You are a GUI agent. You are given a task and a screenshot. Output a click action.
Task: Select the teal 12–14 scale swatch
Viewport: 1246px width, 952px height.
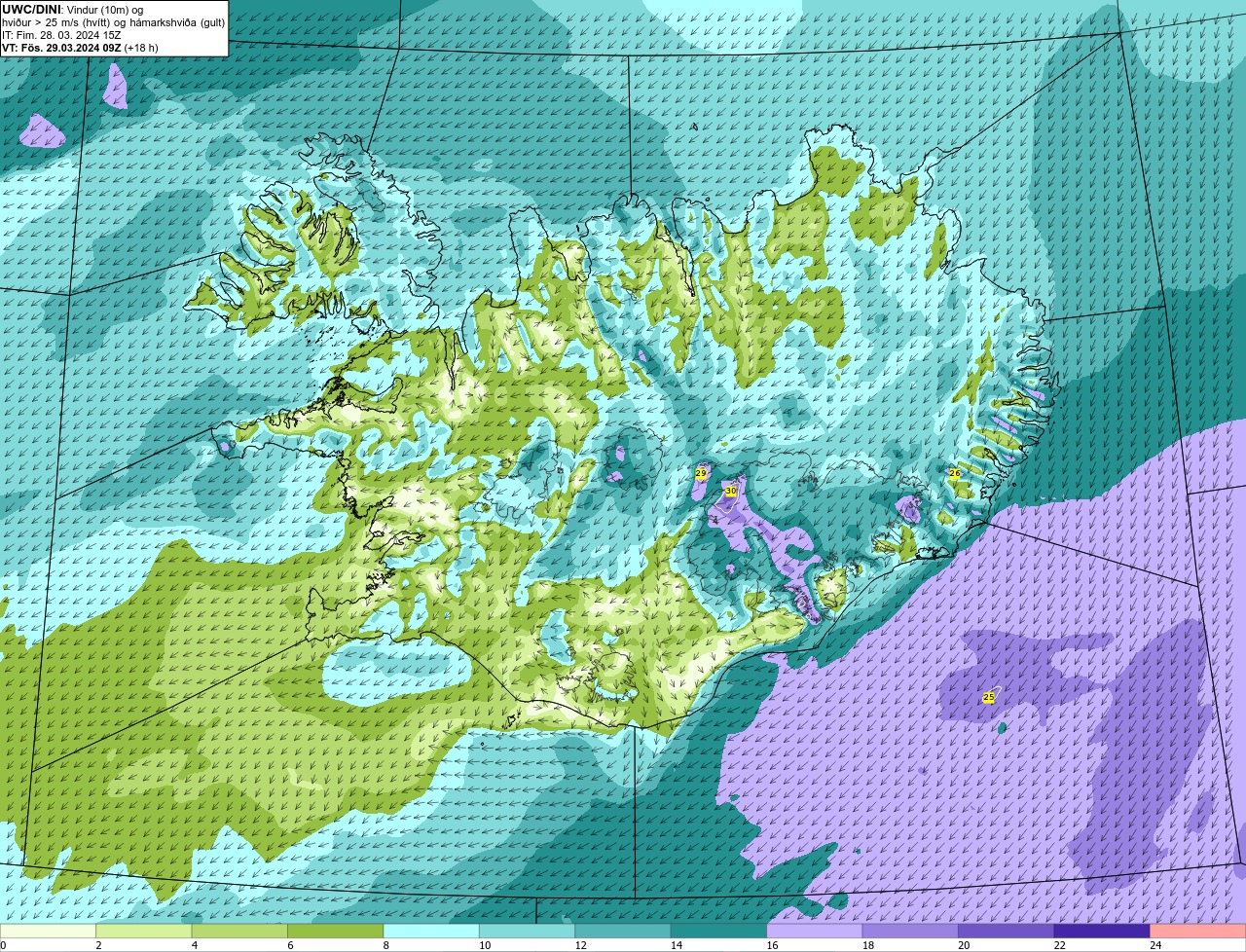pos(623,932)
